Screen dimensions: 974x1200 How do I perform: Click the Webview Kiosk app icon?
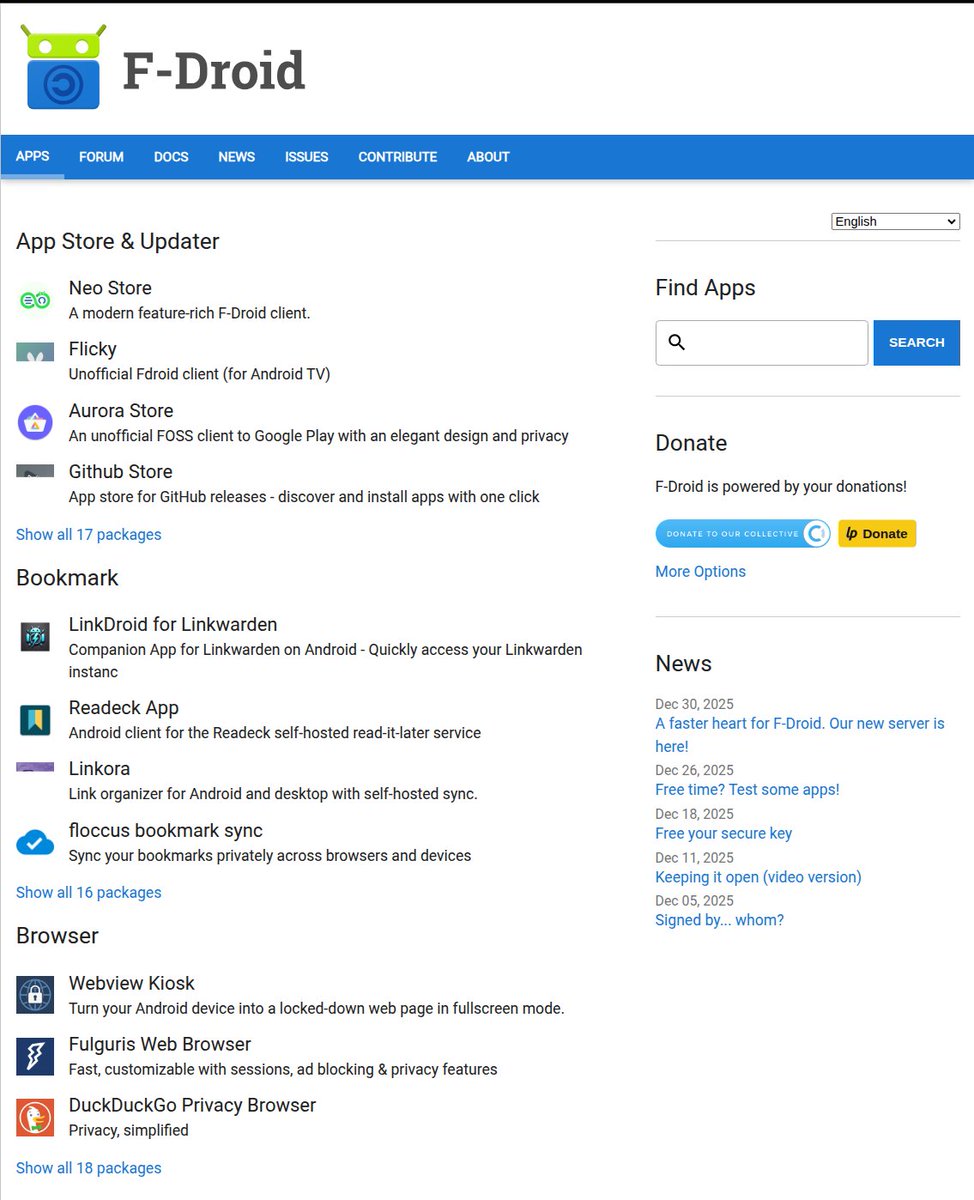coord(35,995)
